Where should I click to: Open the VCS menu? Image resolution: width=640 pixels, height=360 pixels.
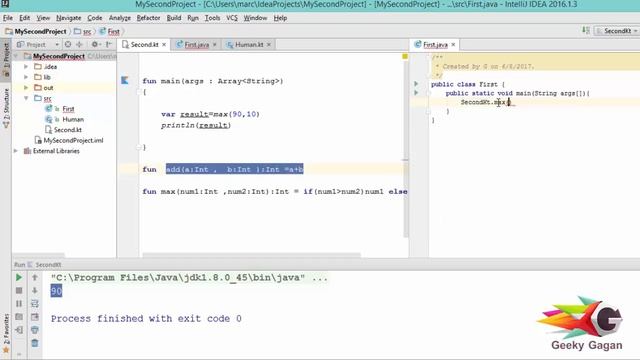[232, 18]
